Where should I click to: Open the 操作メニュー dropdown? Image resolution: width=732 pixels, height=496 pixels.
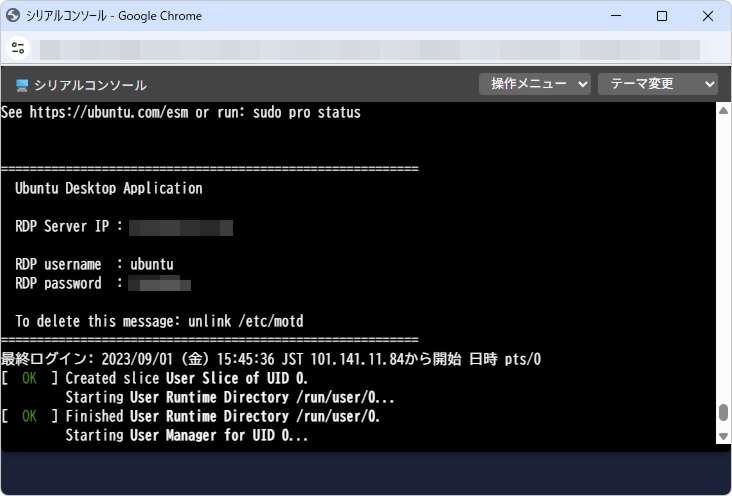535,84
